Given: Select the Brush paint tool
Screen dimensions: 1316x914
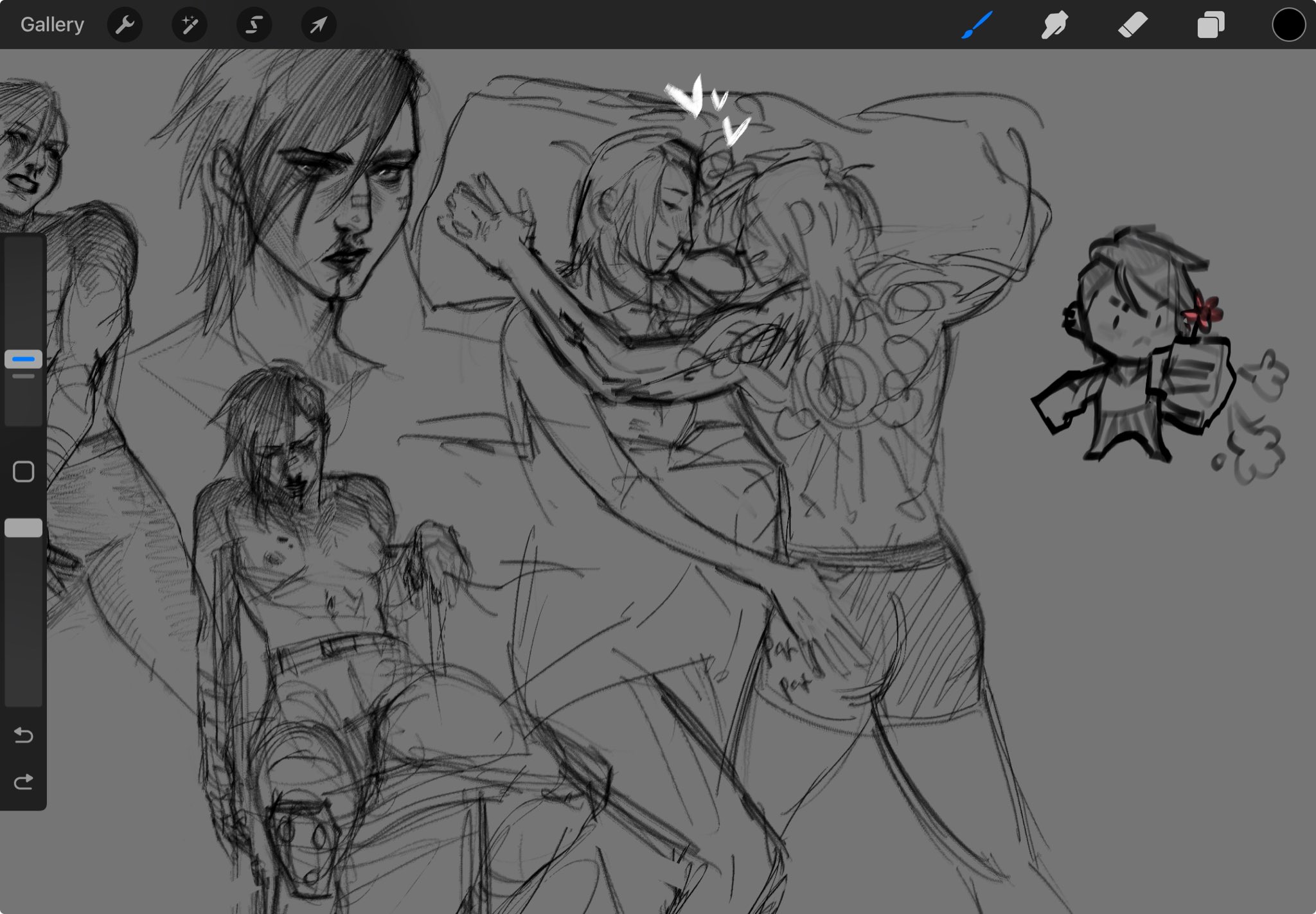Looking at the screenshot, I should coord(977,25).
